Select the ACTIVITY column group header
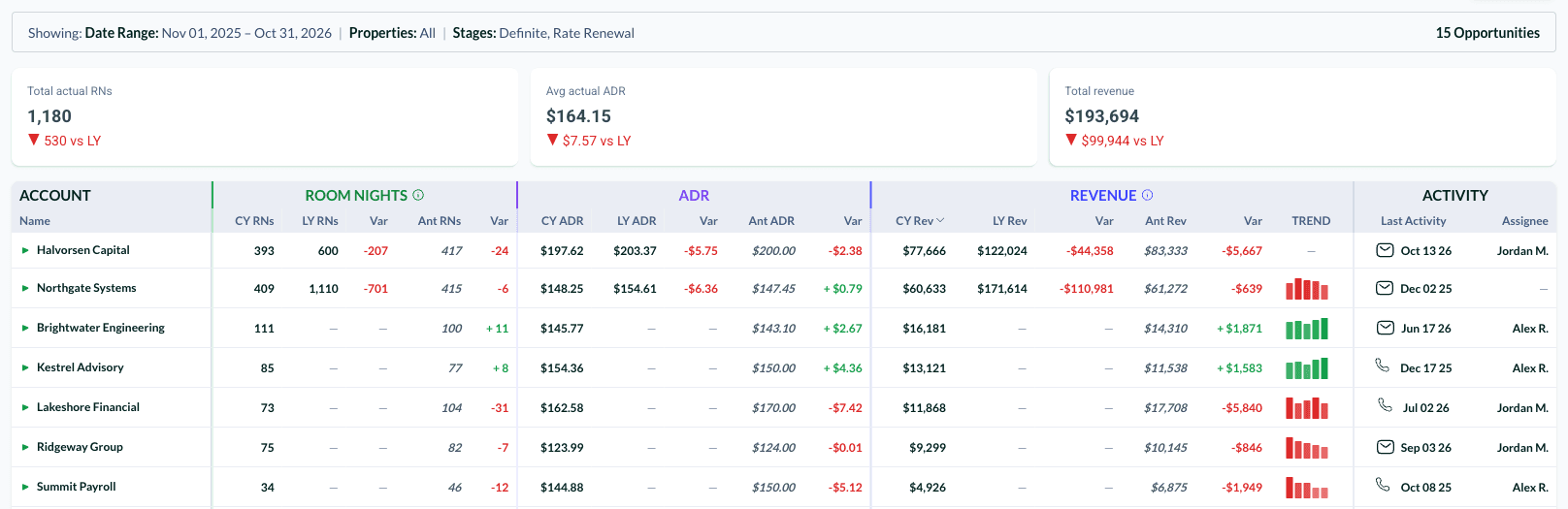 1454,196
